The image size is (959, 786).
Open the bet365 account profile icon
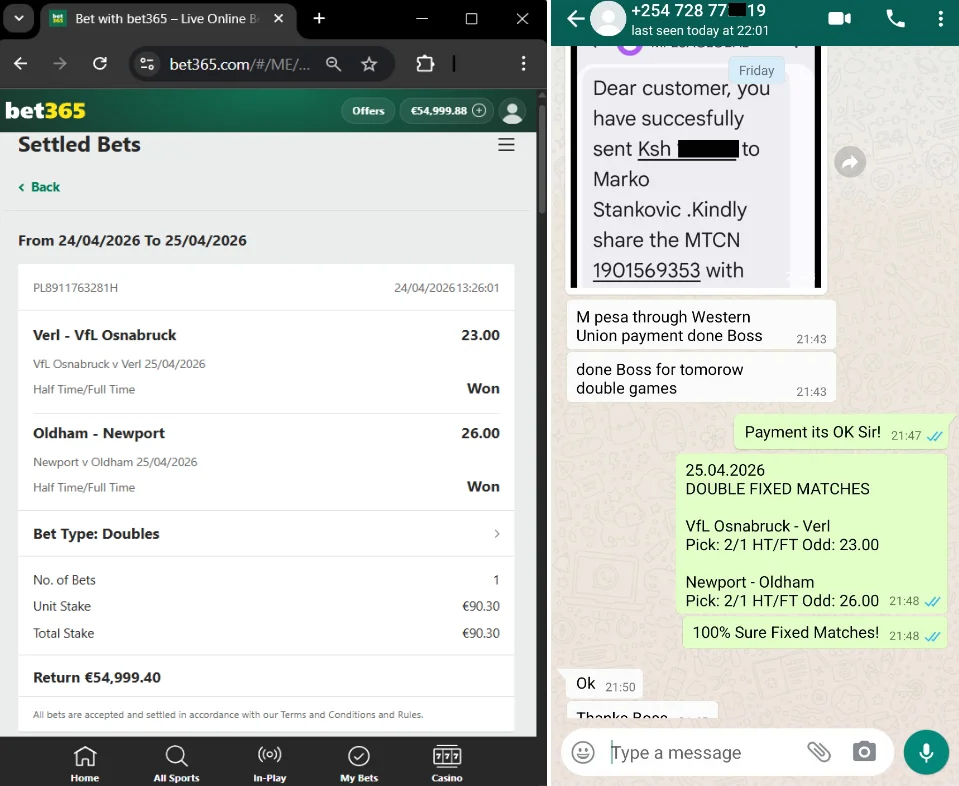coord(513,111)
